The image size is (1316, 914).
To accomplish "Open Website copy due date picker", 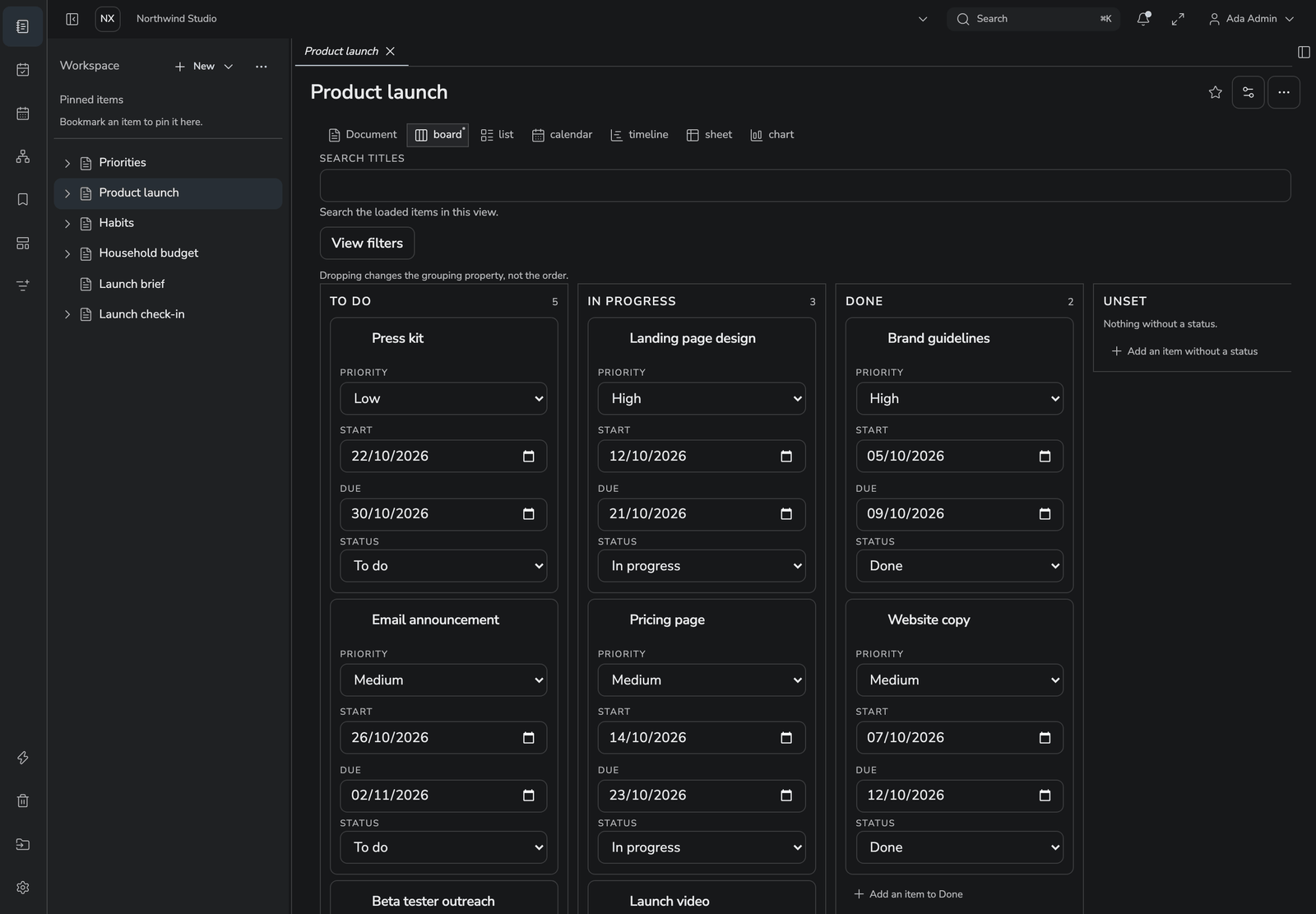I will coord(1045,796).
